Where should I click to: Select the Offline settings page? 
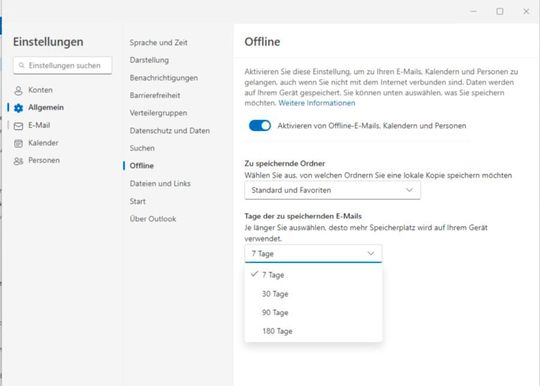[142, 166]
